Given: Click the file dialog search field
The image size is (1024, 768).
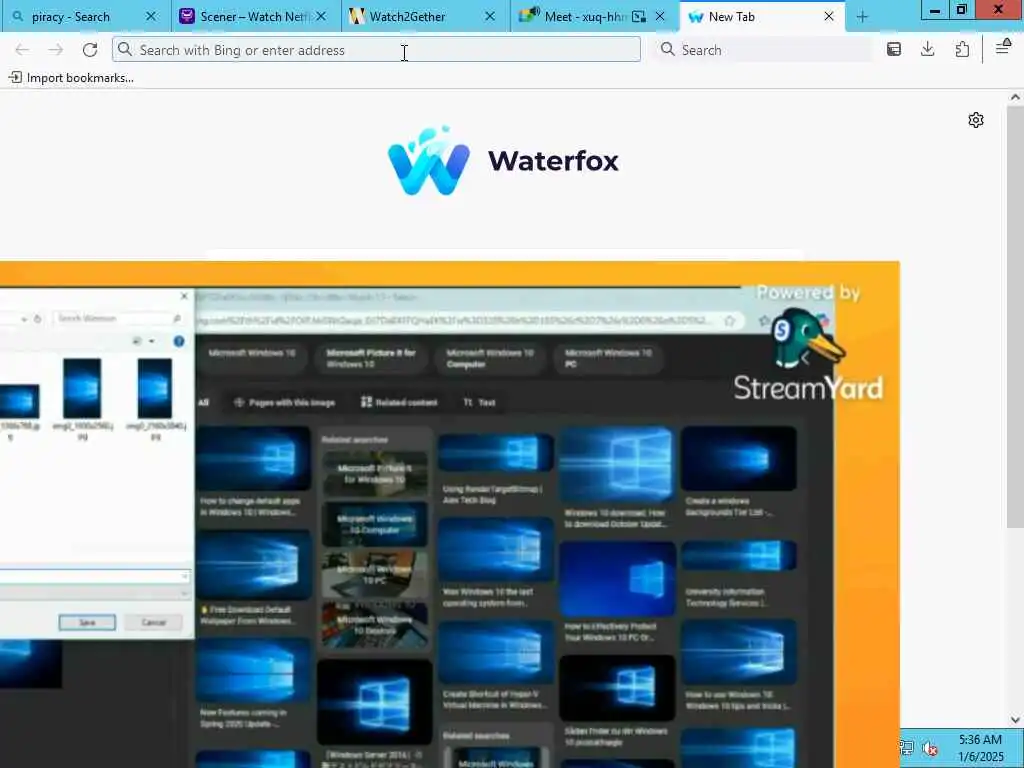Looking at the screenshot, I should (x=116, y=318).
